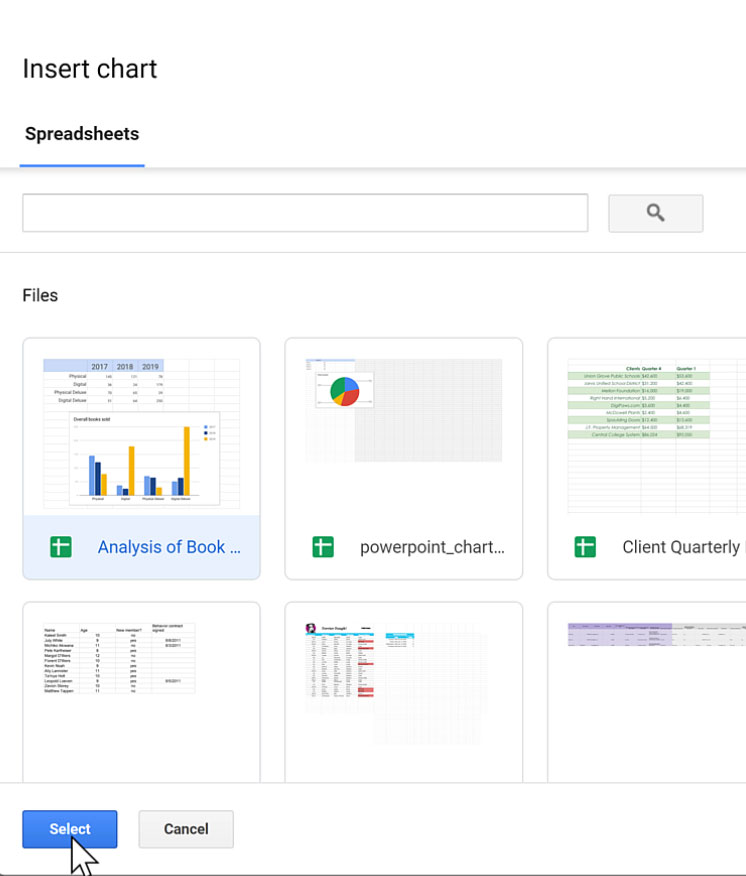Select the thumbnail with red-highlighted spreadsheet rows

[403, 690]
